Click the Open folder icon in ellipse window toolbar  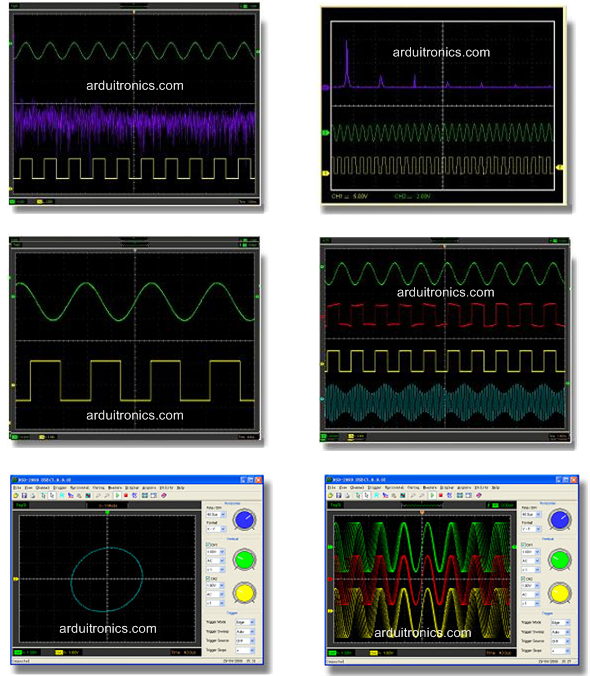16,495
